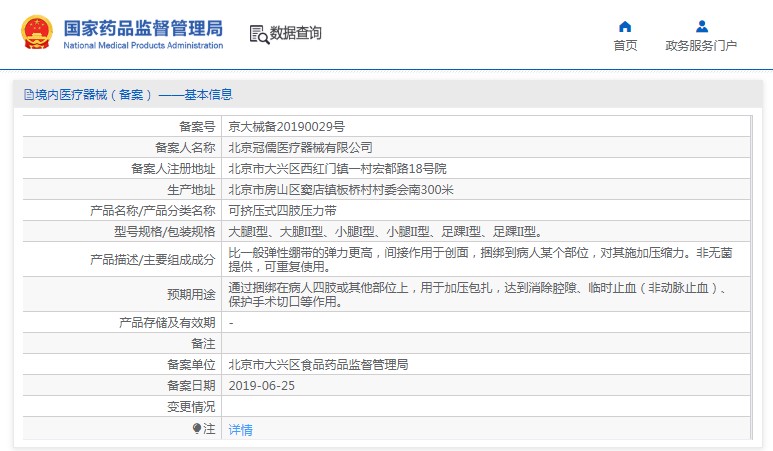
Task: Click the person icon above 政务服务门户
Action: tap(701, 26)
